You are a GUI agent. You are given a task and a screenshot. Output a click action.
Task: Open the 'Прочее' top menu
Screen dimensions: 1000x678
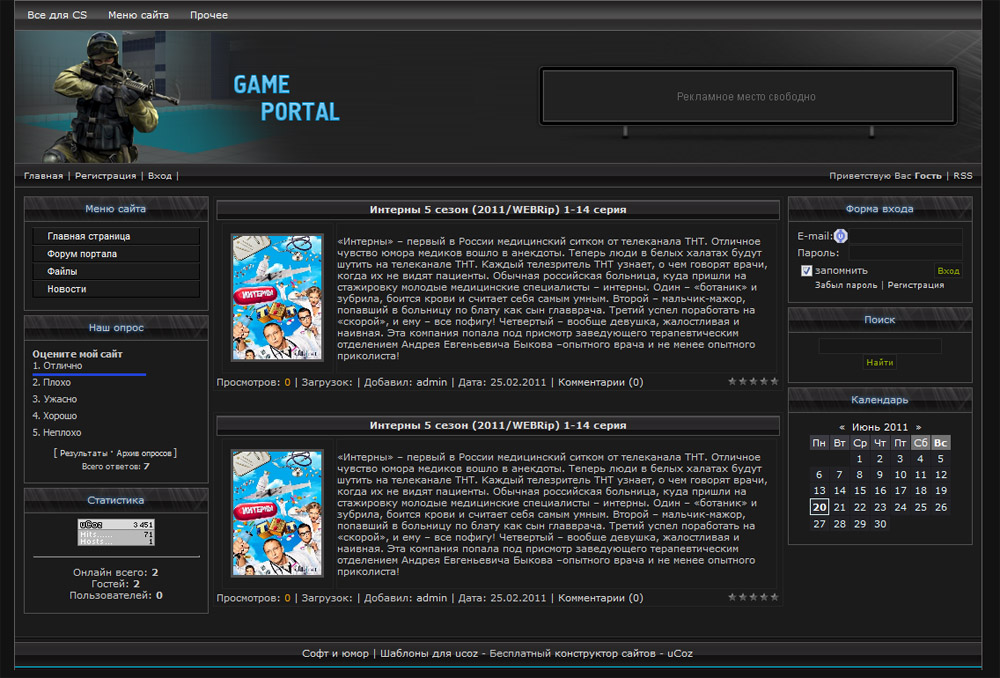point(209,15)
